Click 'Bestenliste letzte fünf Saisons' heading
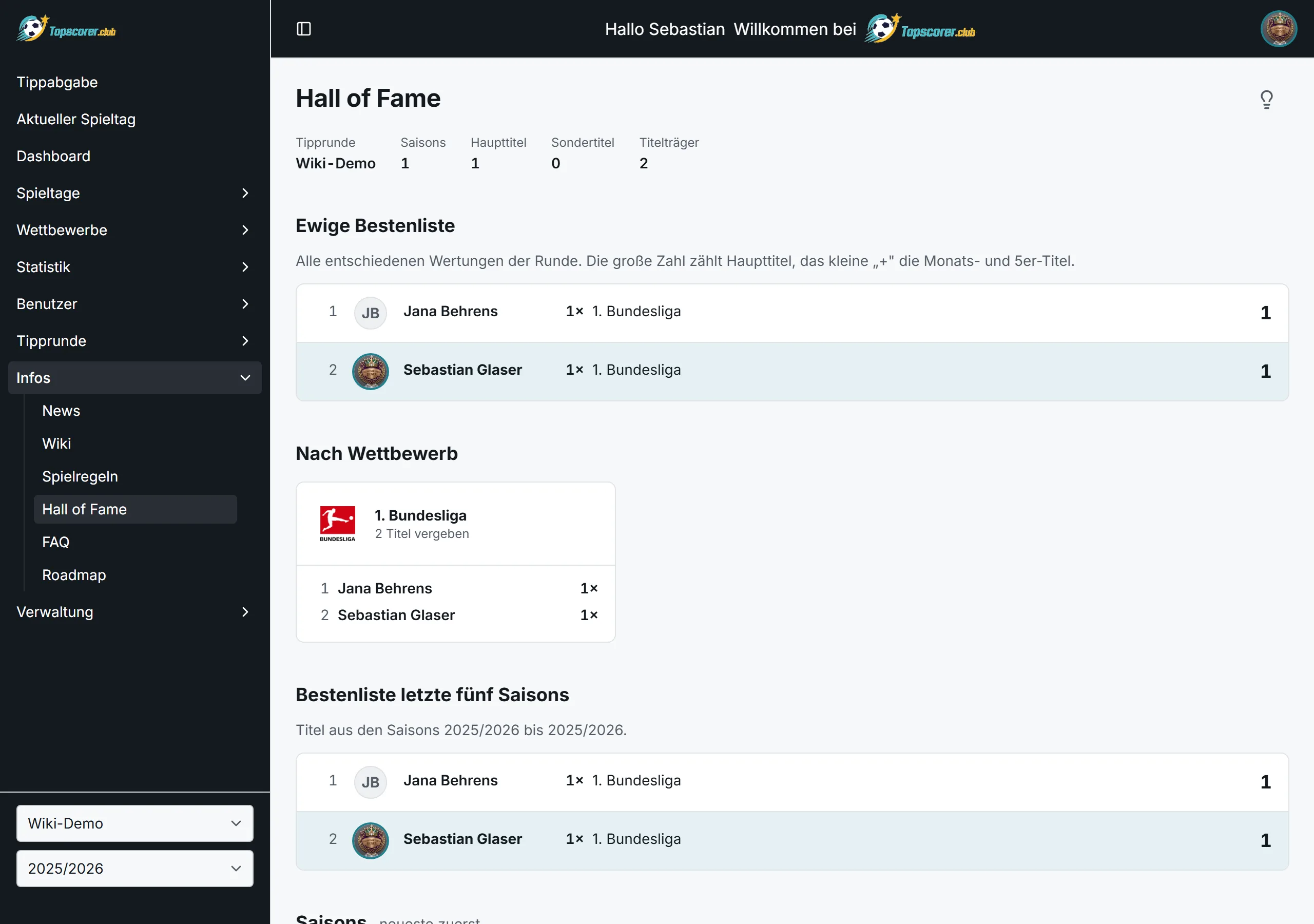The width and height of the screenshot is (1314, 924). click(x=432, y=695)
